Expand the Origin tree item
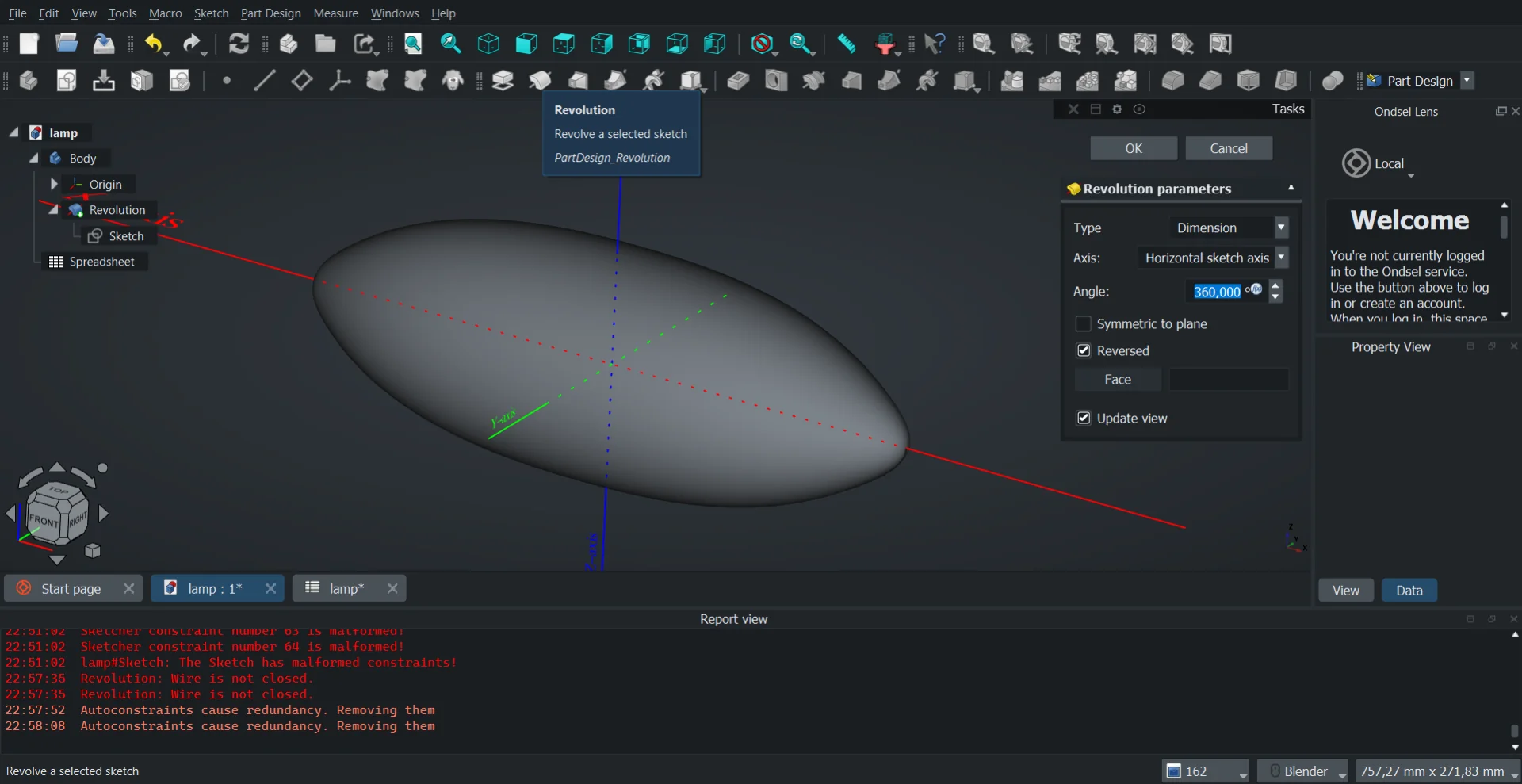1522x784 pixels. click(x=54, y=185)
